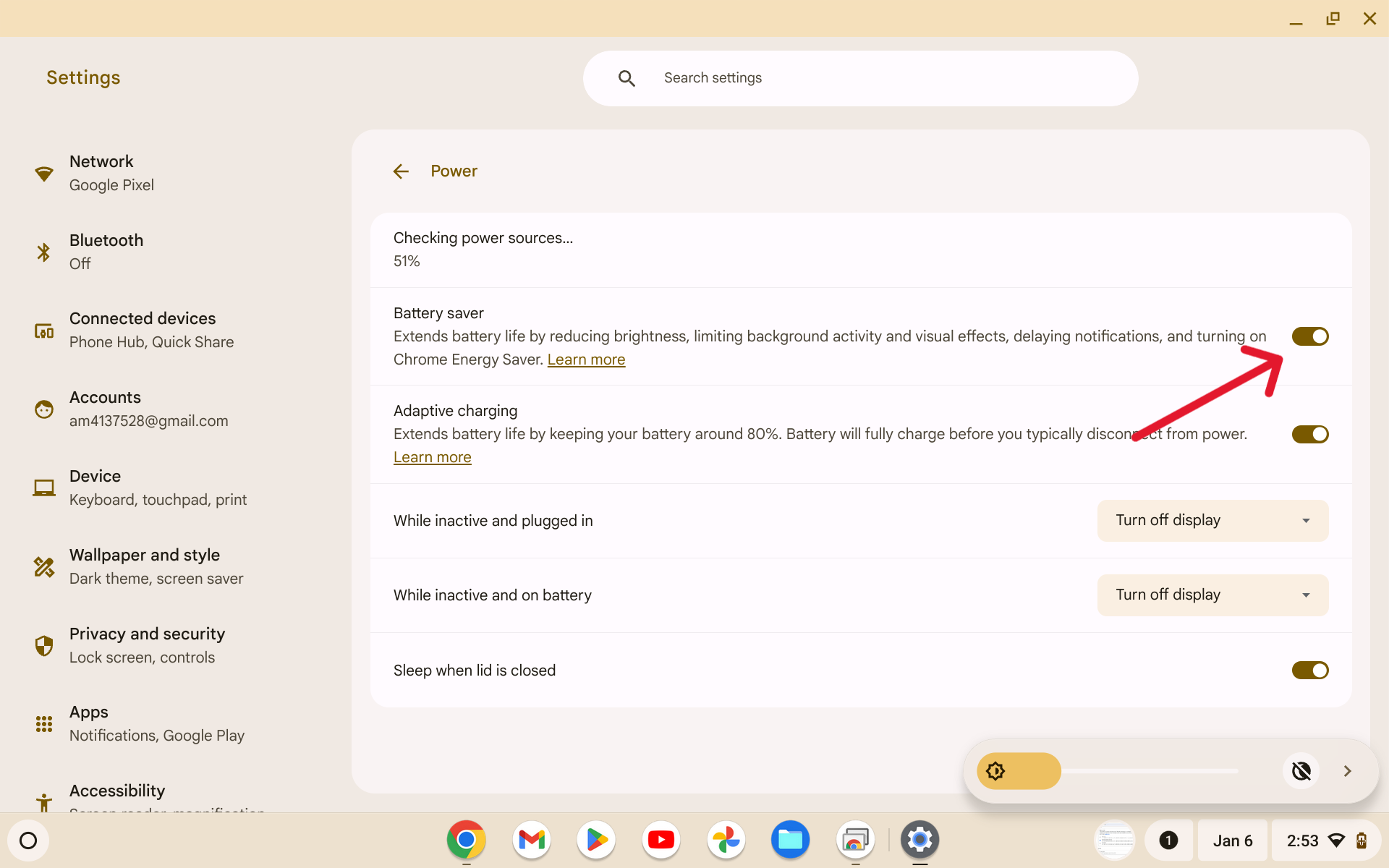Screen dimensions: 1389x868
Task: Open Files app from taskbar
Action: [x=789, y=840]
